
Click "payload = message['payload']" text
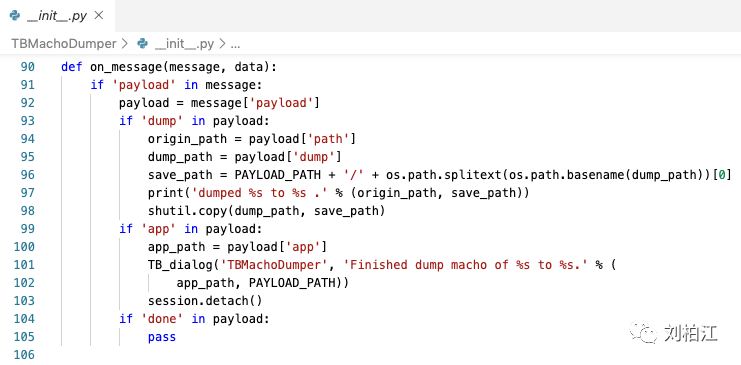[x=219, y=103]
